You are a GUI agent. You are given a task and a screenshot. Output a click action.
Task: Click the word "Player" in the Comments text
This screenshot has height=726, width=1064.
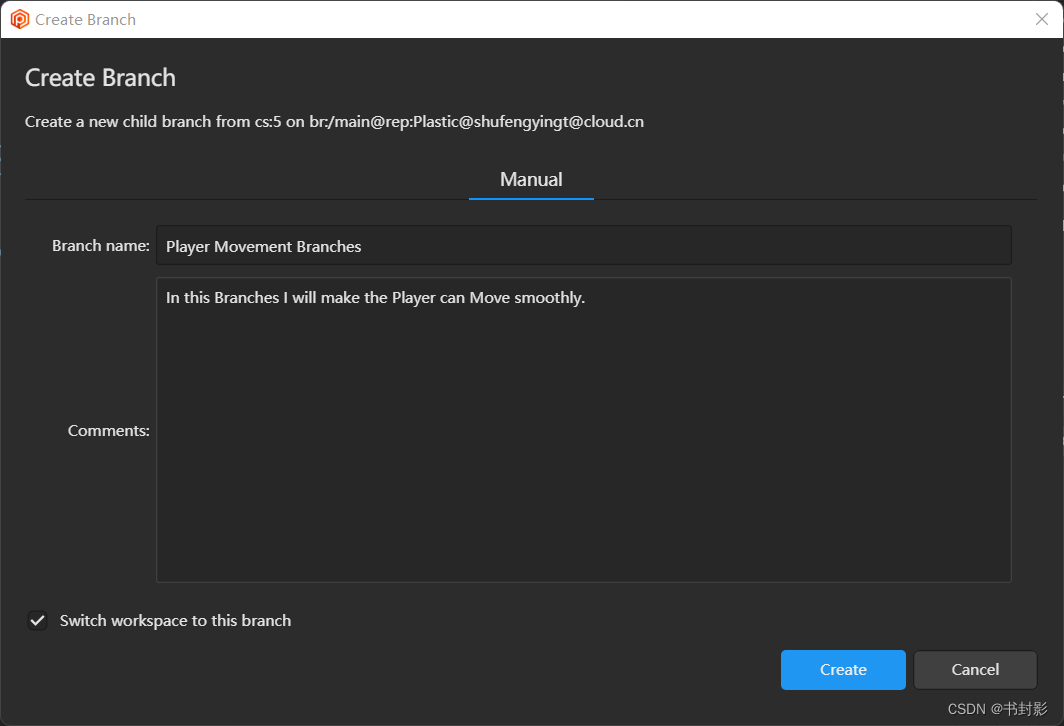point(413,298)
